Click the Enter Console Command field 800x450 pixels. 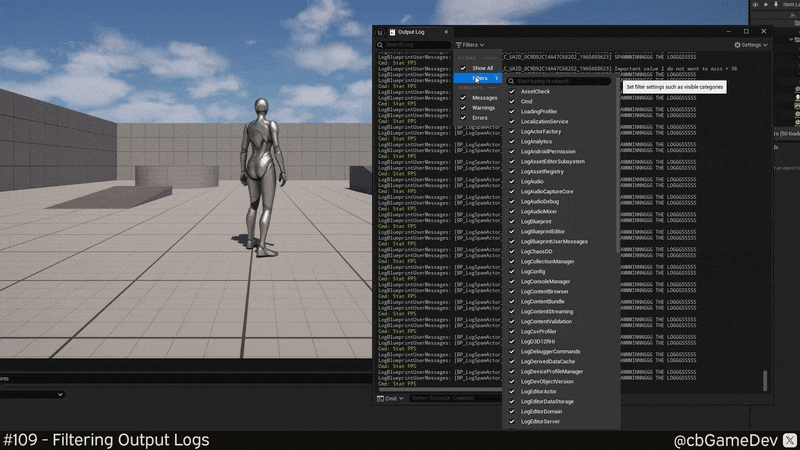pyautogui.click(x=455, y=398)
